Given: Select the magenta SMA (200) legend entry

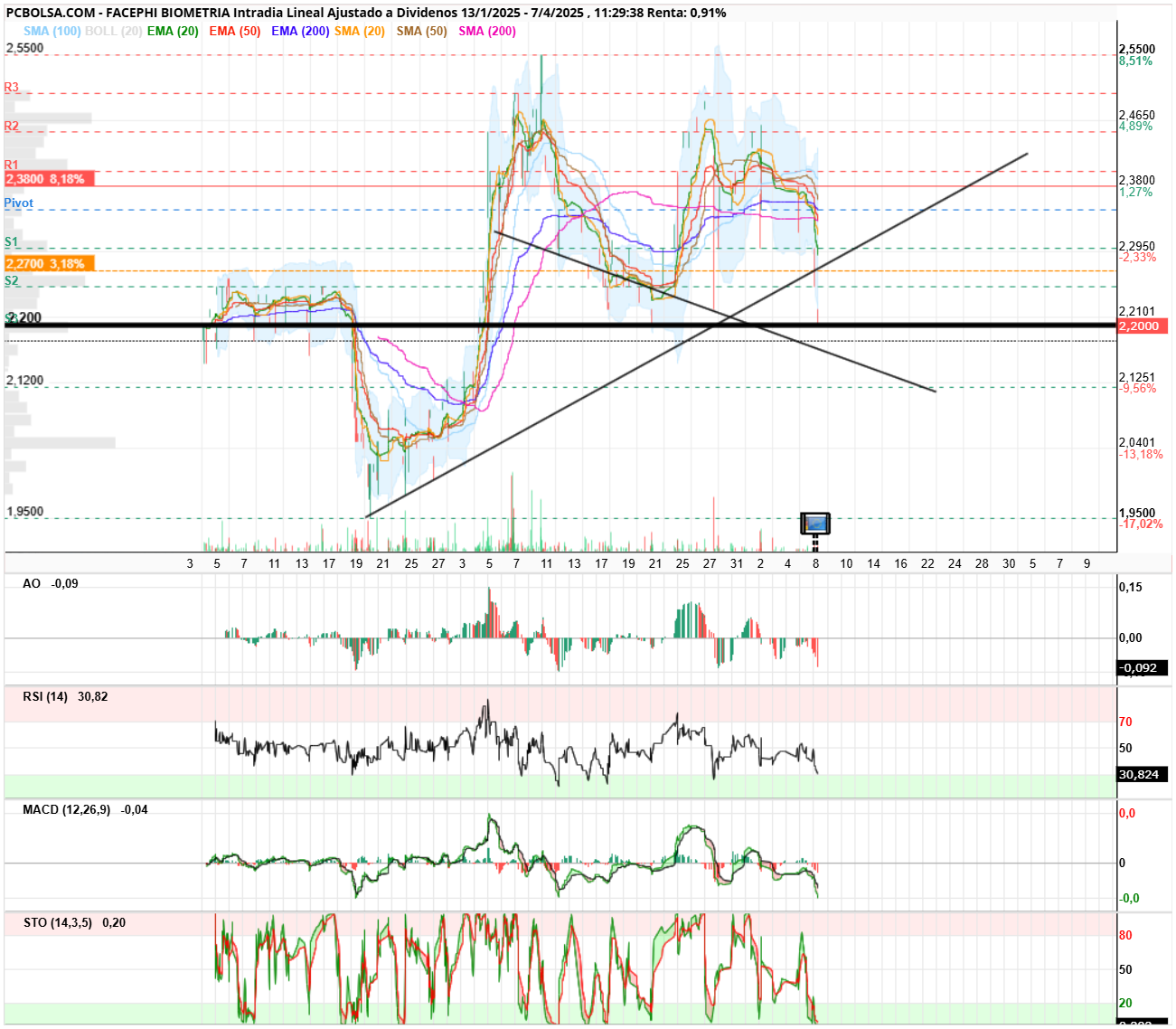Looking at the screenshot, I should (x=487, y=31).
